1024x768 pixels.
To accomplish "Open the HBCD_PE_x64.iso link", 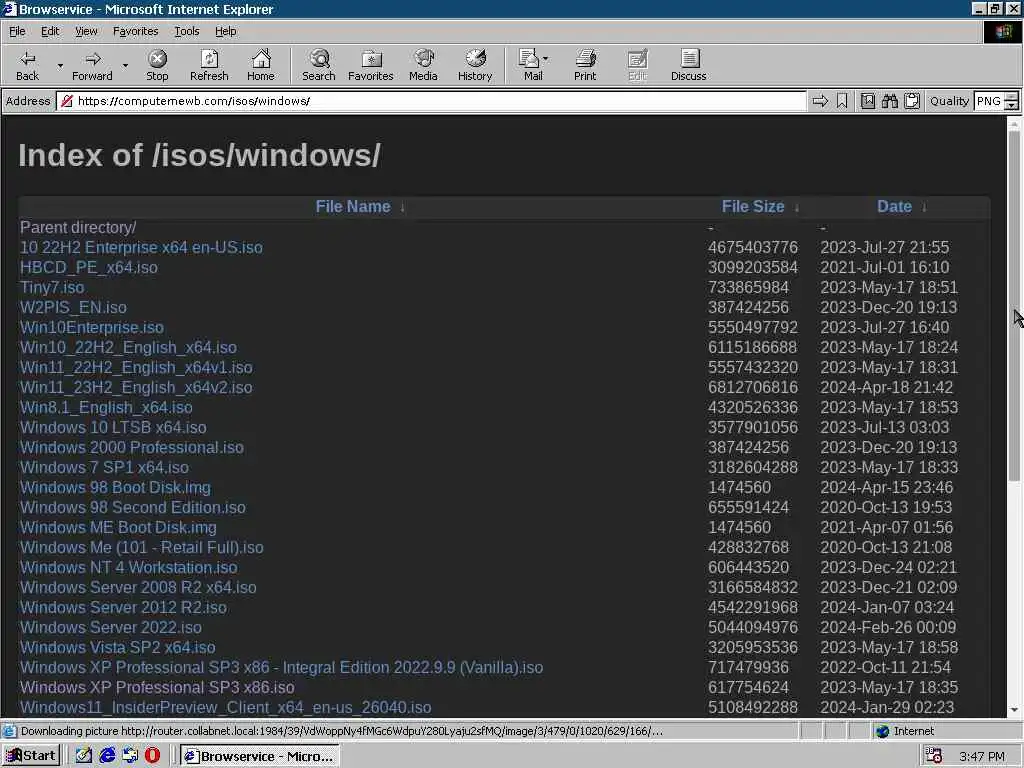I will (x=89, y=268).
